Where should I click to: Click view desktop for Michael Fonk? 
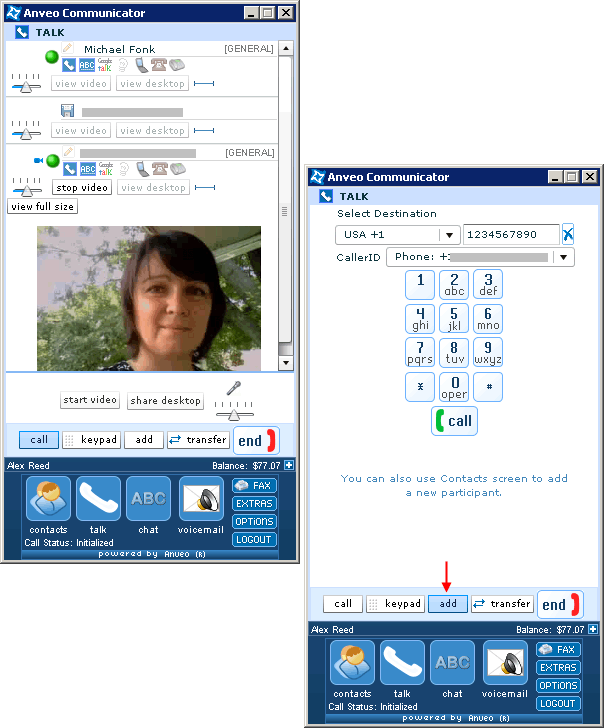point(152,84)
